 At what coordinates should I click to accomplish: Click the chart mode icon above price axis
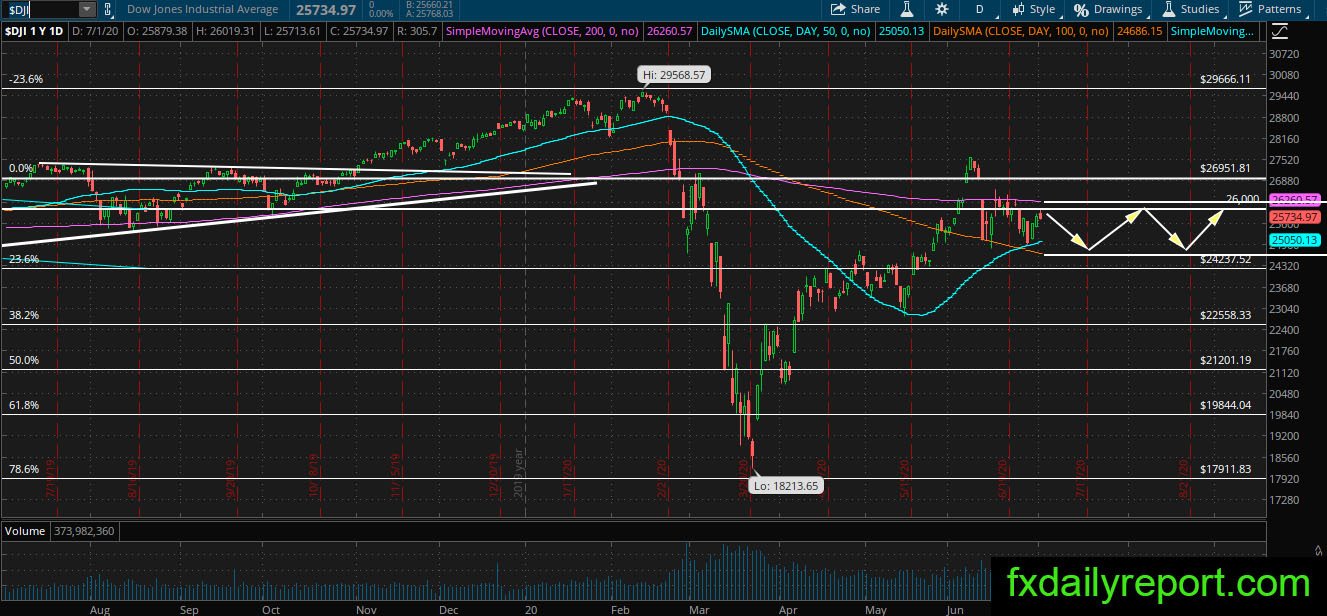pos(1282,32)
